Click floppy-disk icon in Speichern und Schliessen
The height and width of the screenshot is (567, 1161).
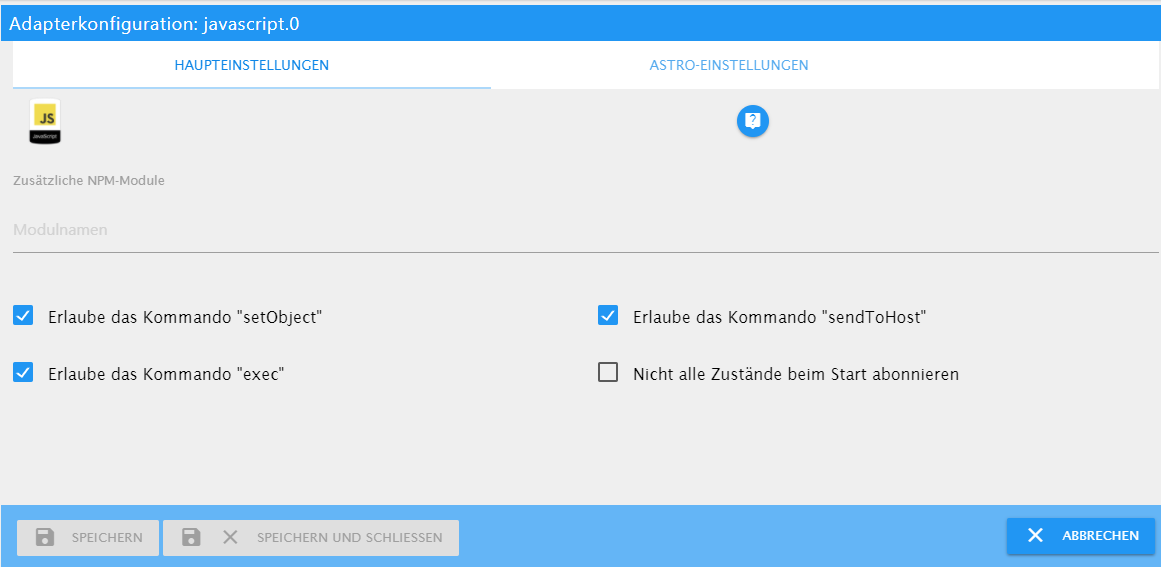click(x=192, y=537)
